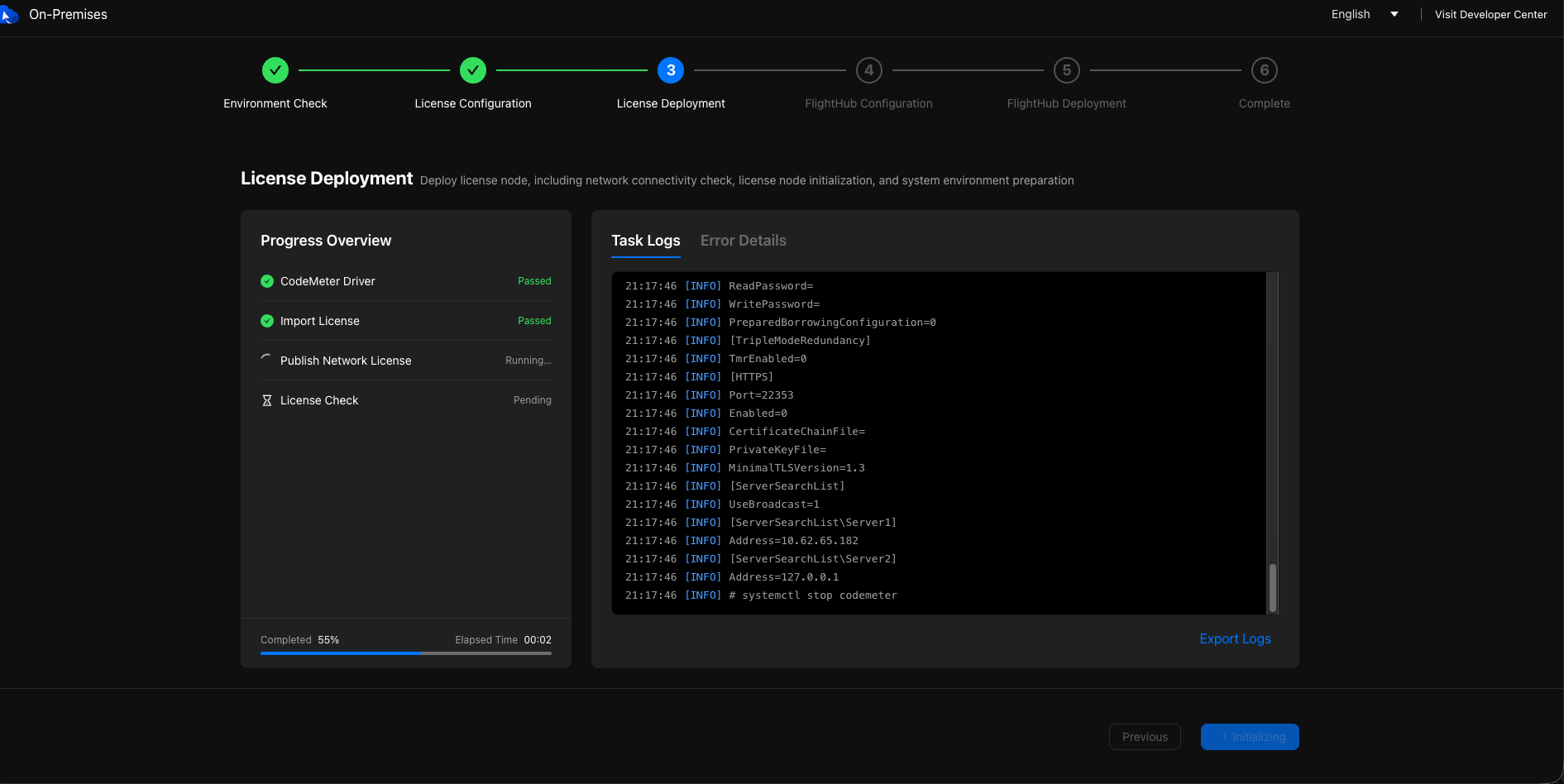This screenshot has width=1564, height=784.
Task: Click the task log scrollbar thumb
Action: [1273, 587]
